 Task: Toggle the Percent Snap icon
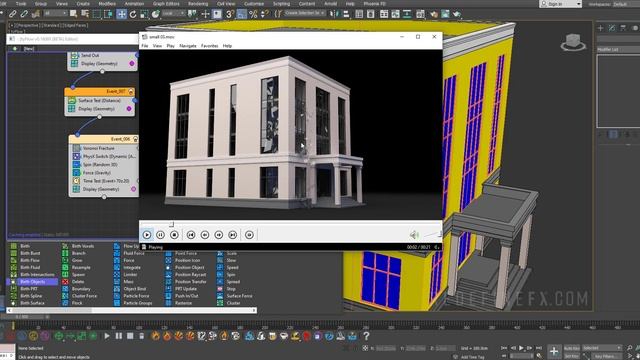253,14
